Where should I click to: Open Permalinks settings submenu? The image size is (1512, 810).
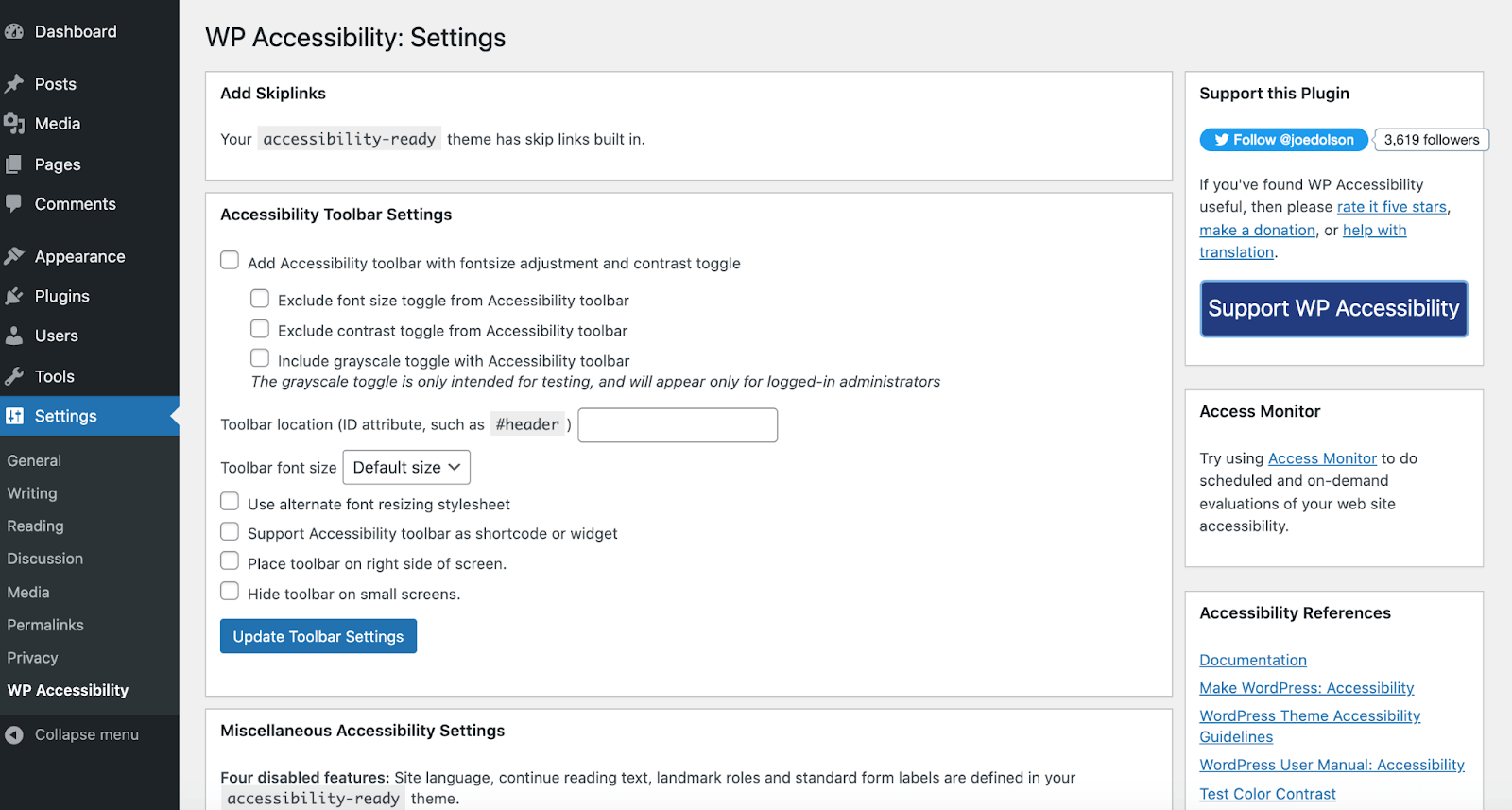pyautogui.click(x=45, y=625)
